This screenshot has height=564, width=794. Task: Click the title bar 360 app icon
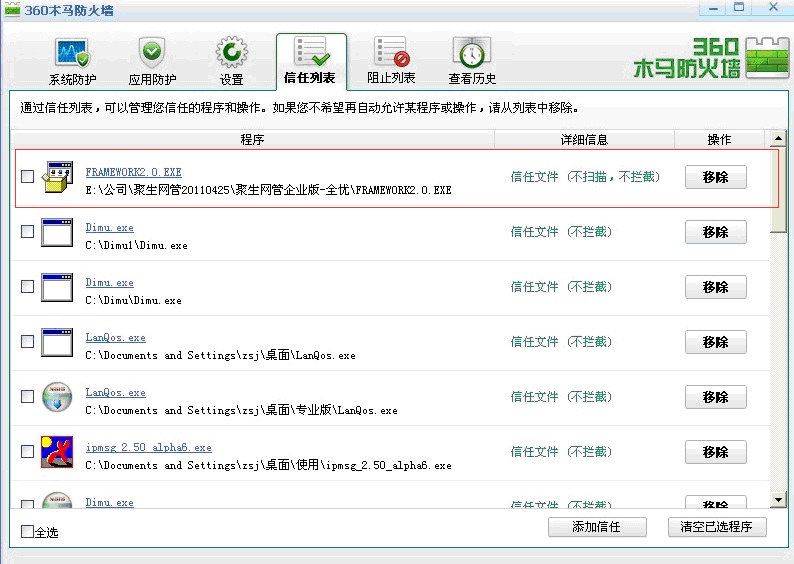click(12, 9)
